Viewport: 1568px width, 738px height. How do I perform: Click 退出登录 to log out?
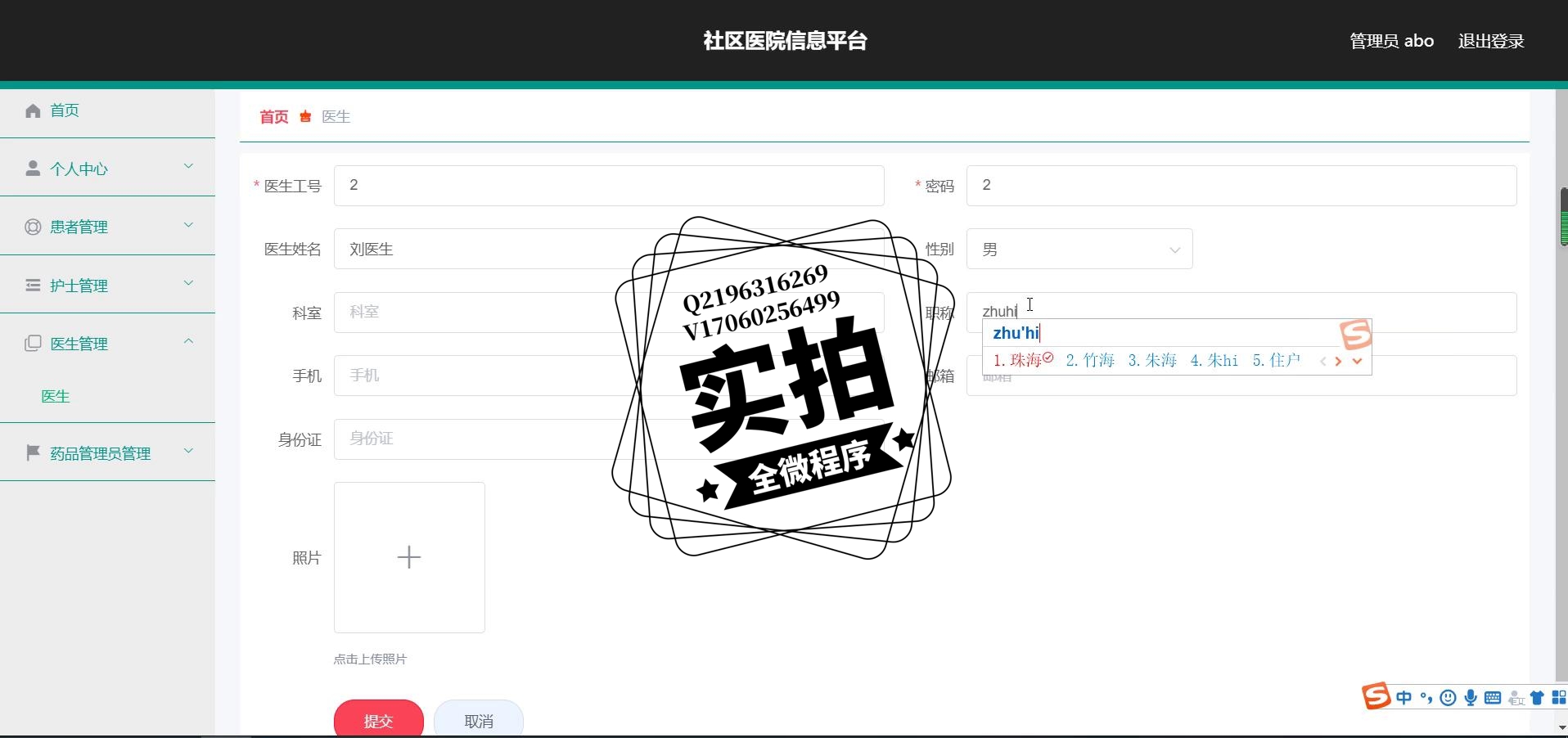tap(1491, 41)
